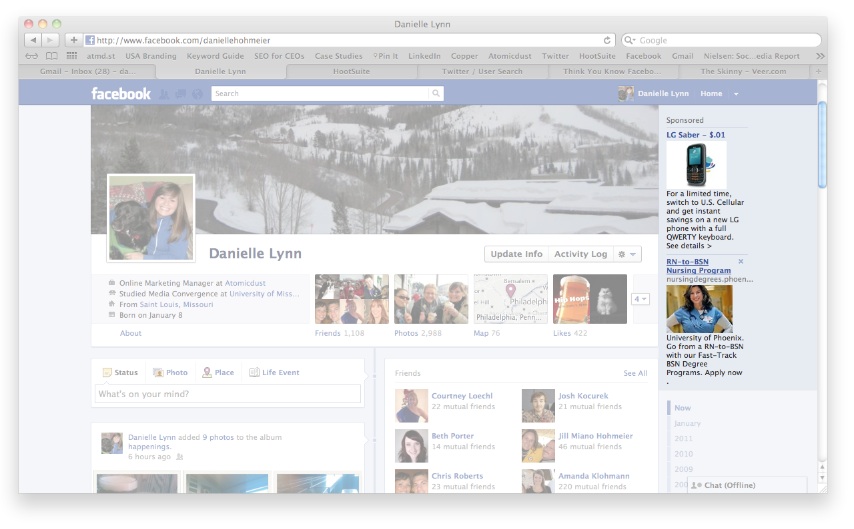Click See All in Friends box
Image resolution: width=854 pixels, height=529 pixels.
[636, 373]
